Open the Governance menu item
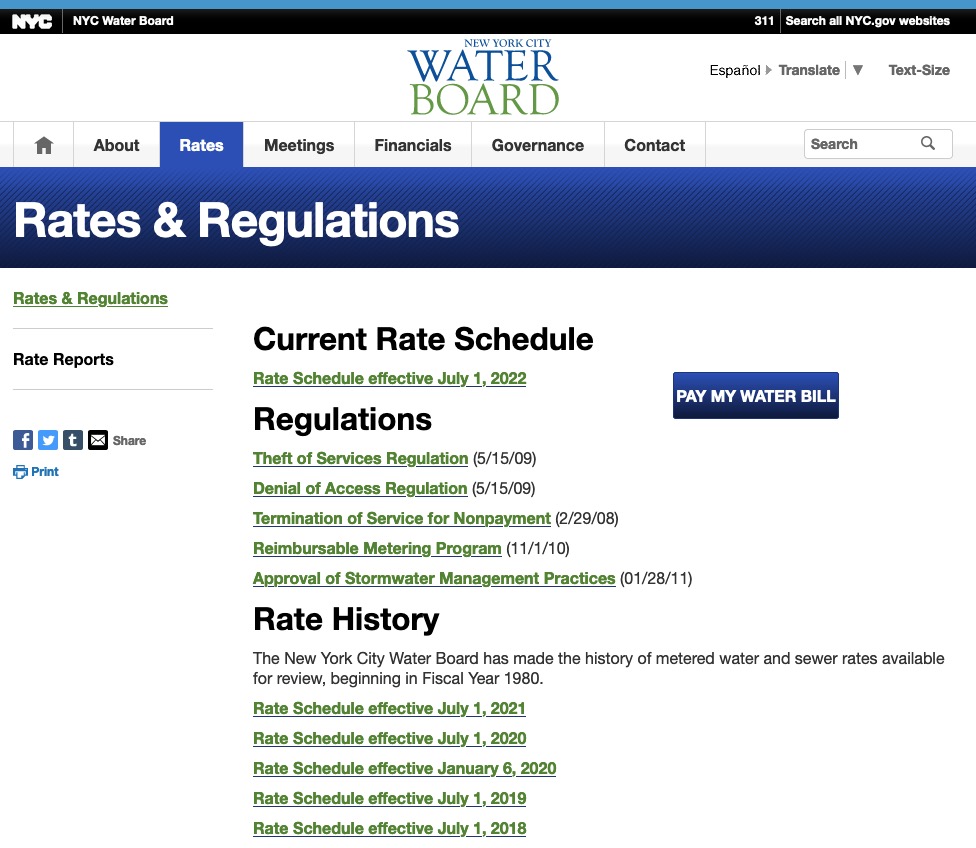This screenshot has width=976, height=848. pos(537,145)
